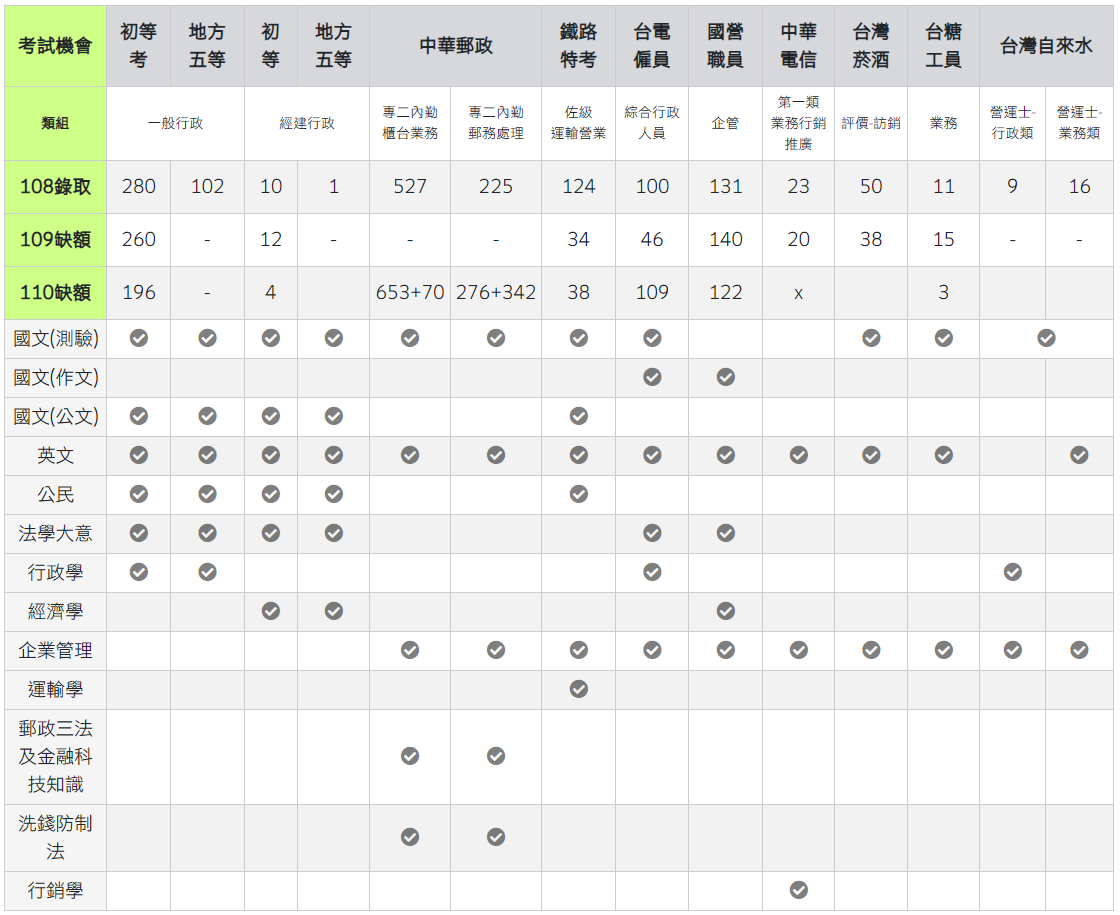Click 公民 checkmark under 初等考
The width and height of the screenshot is (1120, 915).
coord(139,494)
